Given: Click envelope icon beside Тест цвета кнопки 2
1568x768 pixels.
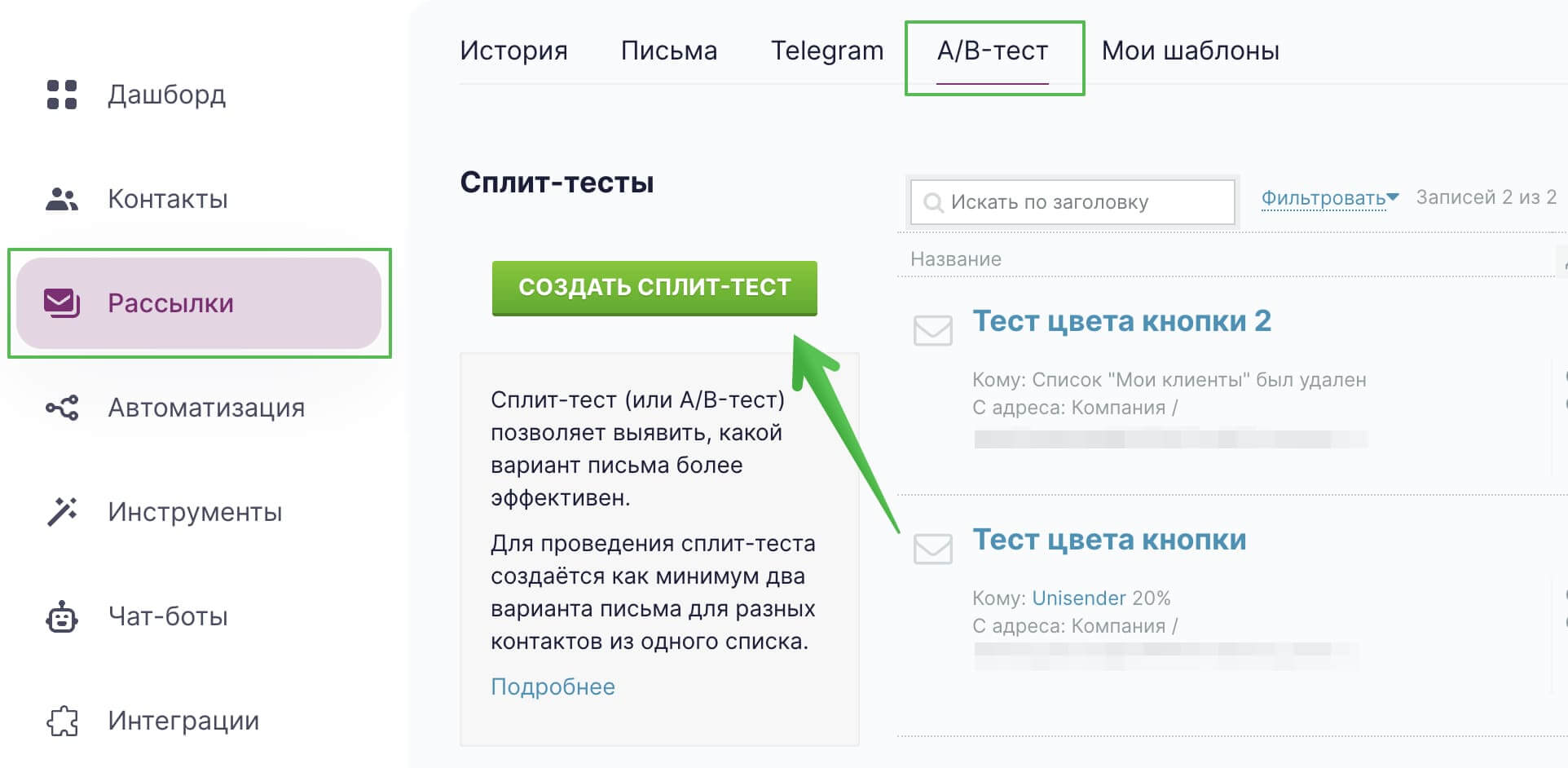Looking at the screenshot, I should point(933,331).
